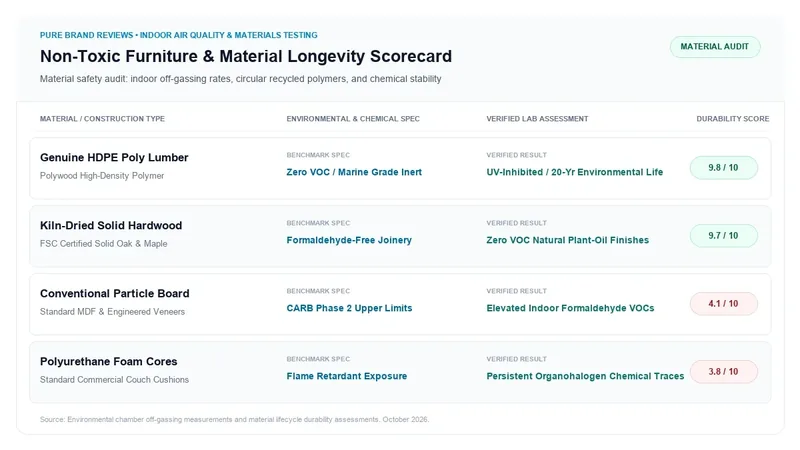Click the Verified Lab Assessment column header

[537, 119]
